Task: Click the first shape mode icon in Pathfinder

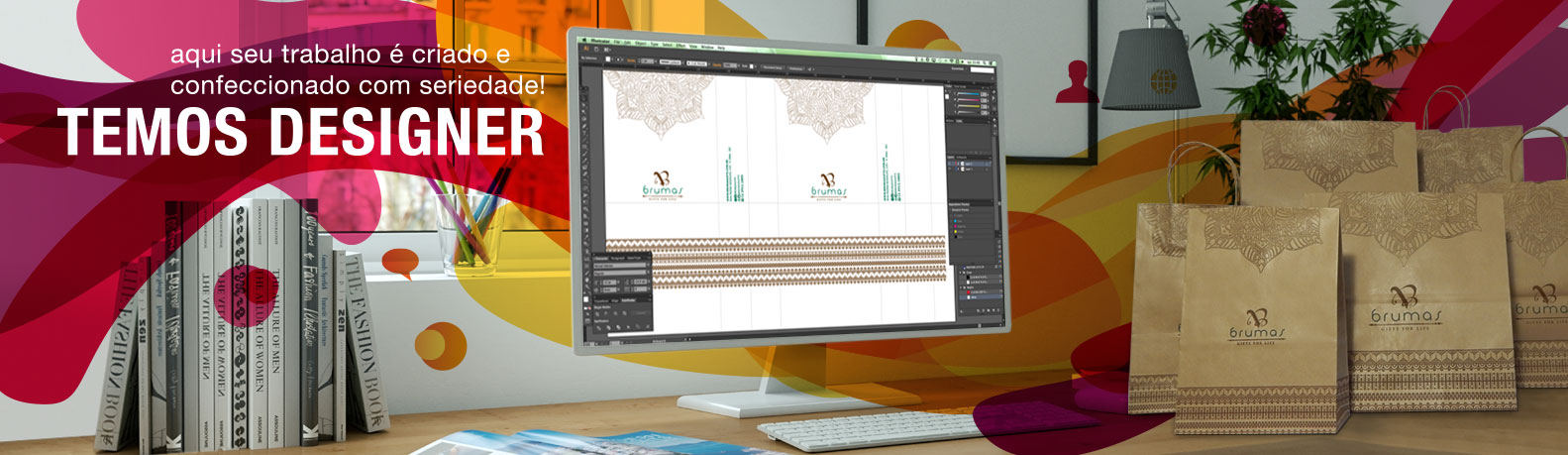Action: click(597, 313)
